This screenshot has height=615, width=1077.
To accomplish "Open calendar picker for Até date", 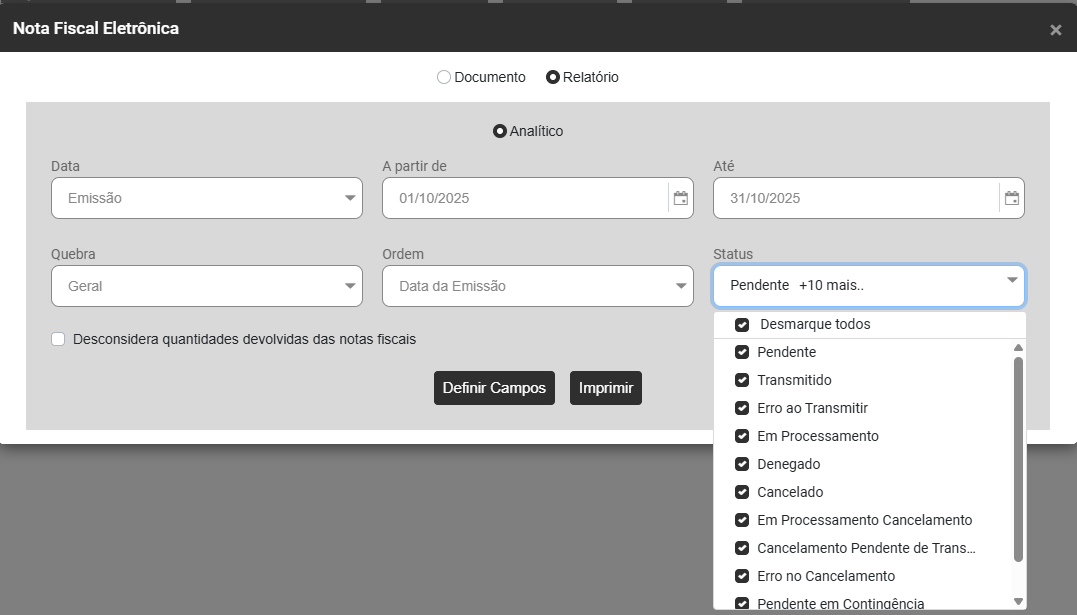I will tap(1012, 198).
